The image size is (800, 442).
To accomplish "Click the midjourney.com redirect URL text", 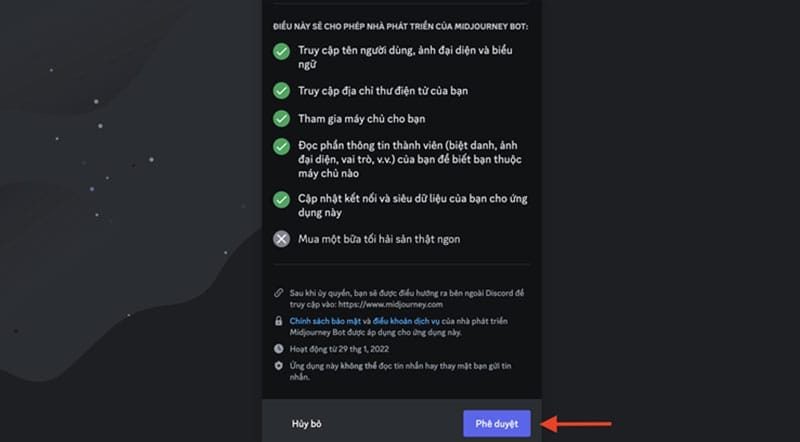I will coord(390,304).
